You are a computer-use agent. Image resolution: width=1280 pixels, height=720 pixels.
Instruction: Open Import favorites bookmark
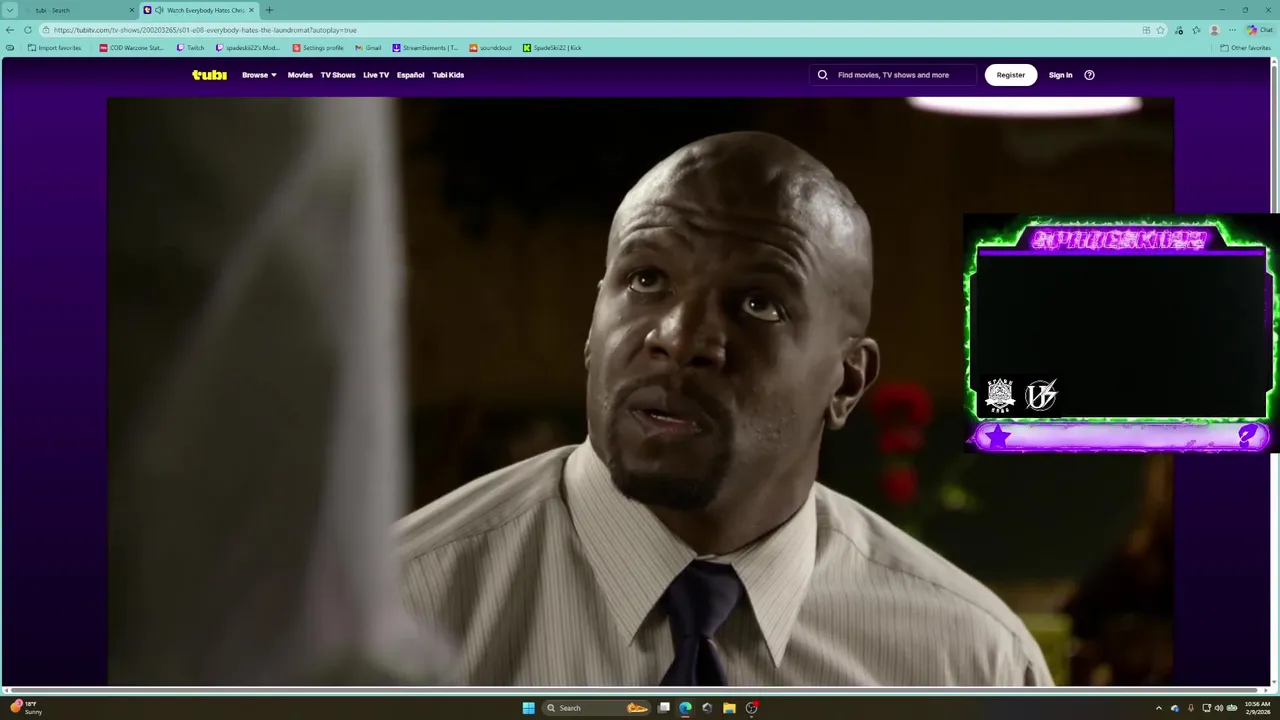(55, 48)
